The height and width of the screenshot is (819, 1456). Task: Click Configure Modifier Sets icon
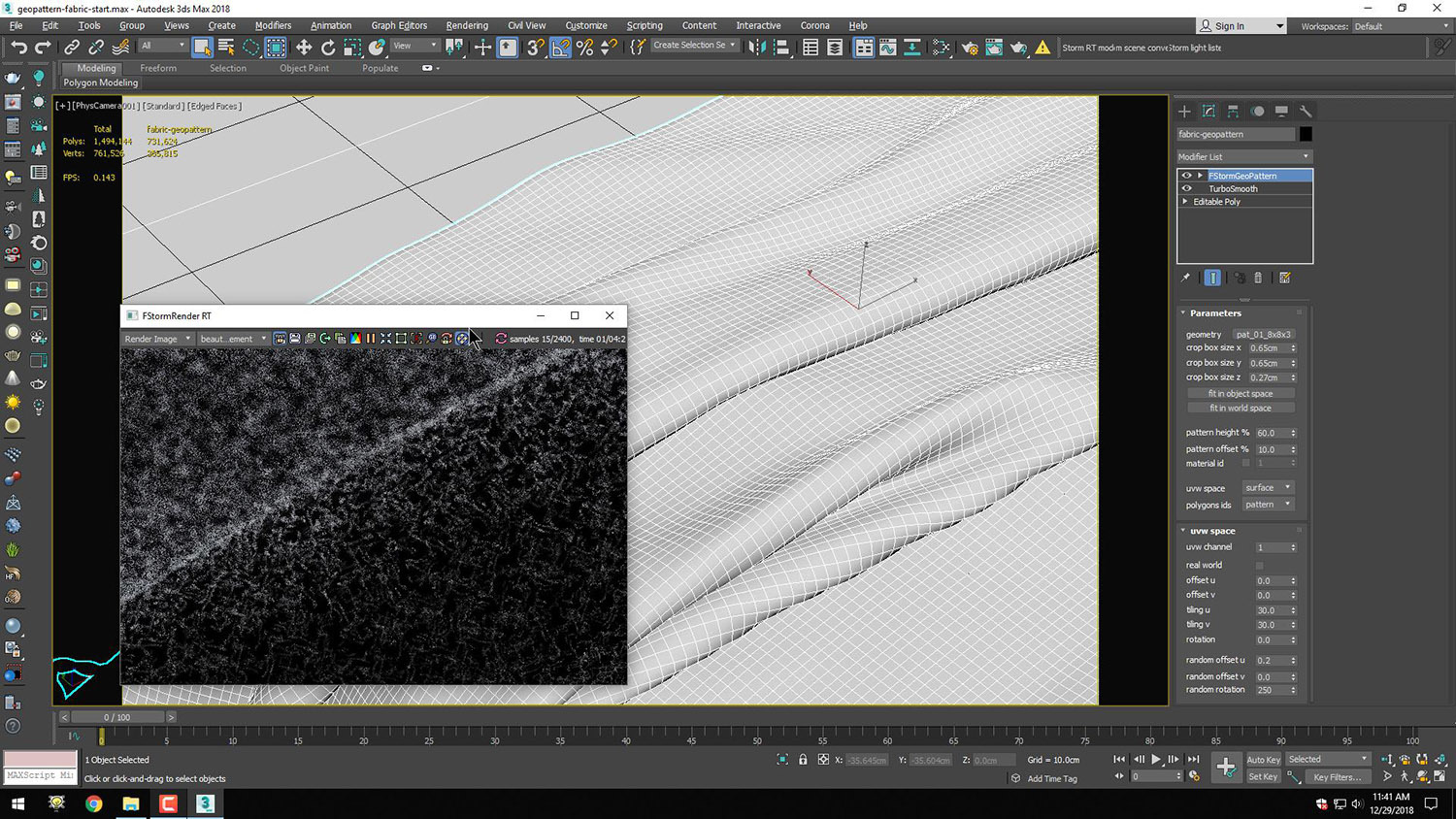[1284, 278]
